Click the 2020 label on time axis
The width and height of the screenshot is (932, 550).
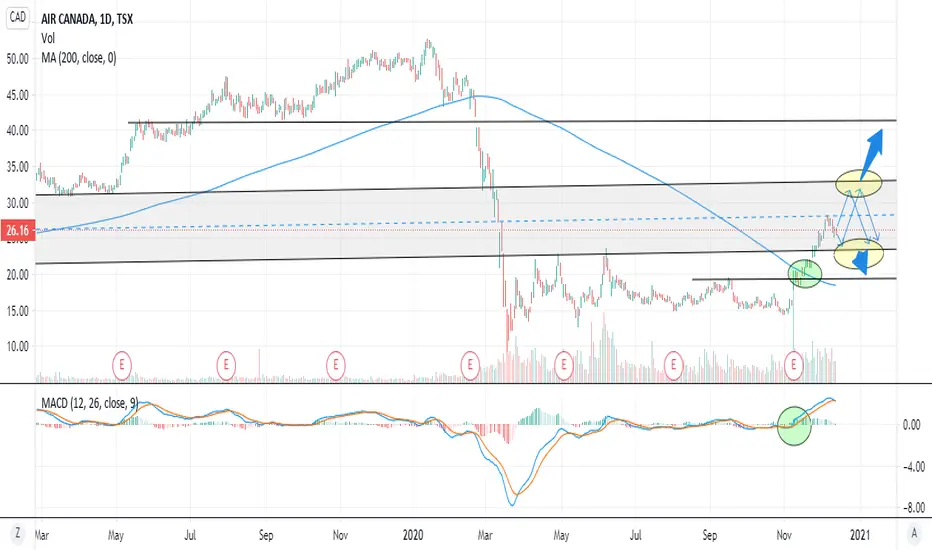click(413, 535)
